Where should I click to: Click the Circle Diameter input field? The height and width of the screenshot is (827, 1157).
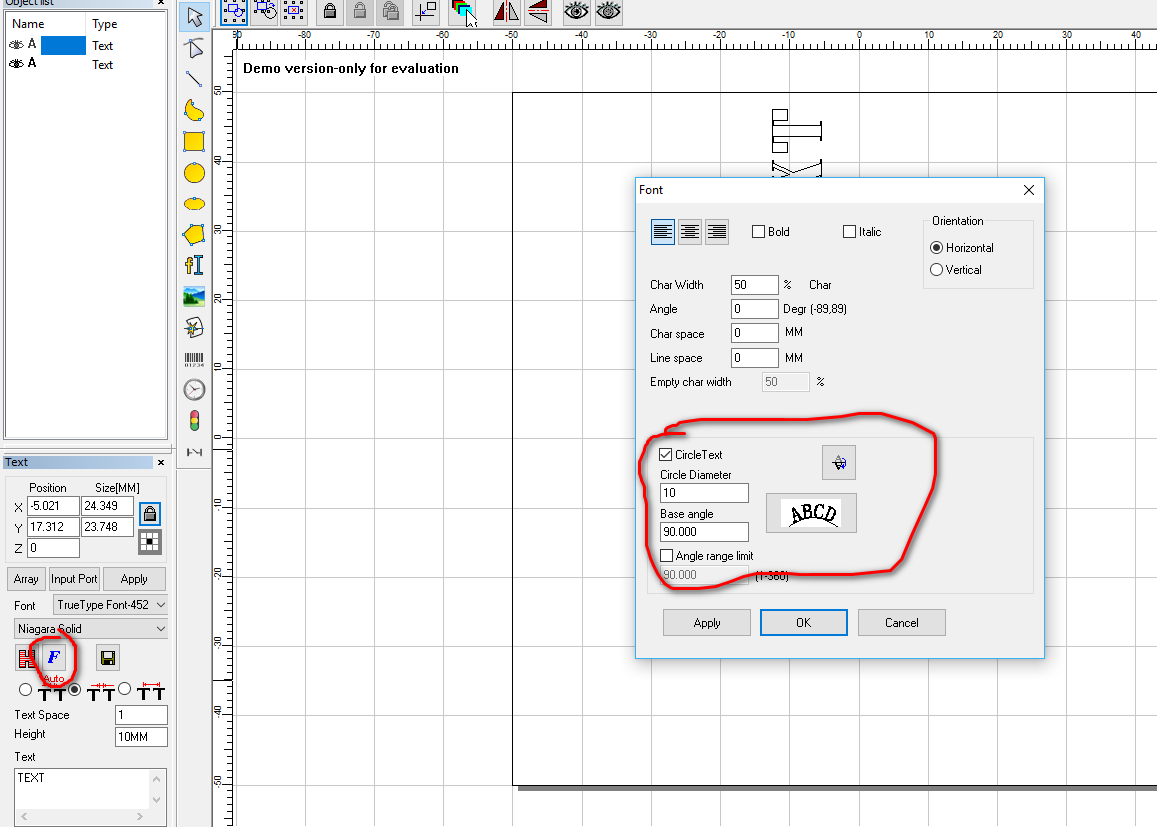tap(704, 493)
